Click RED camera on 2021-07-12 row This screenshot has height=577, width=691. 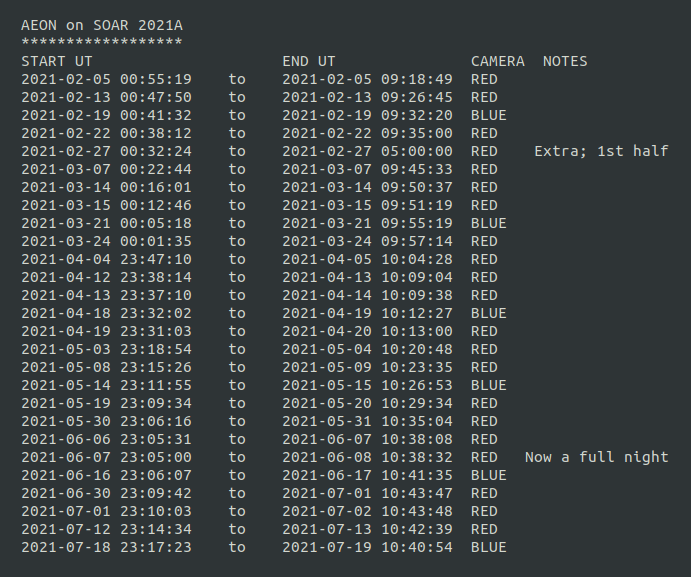click(x=484, y=529)
